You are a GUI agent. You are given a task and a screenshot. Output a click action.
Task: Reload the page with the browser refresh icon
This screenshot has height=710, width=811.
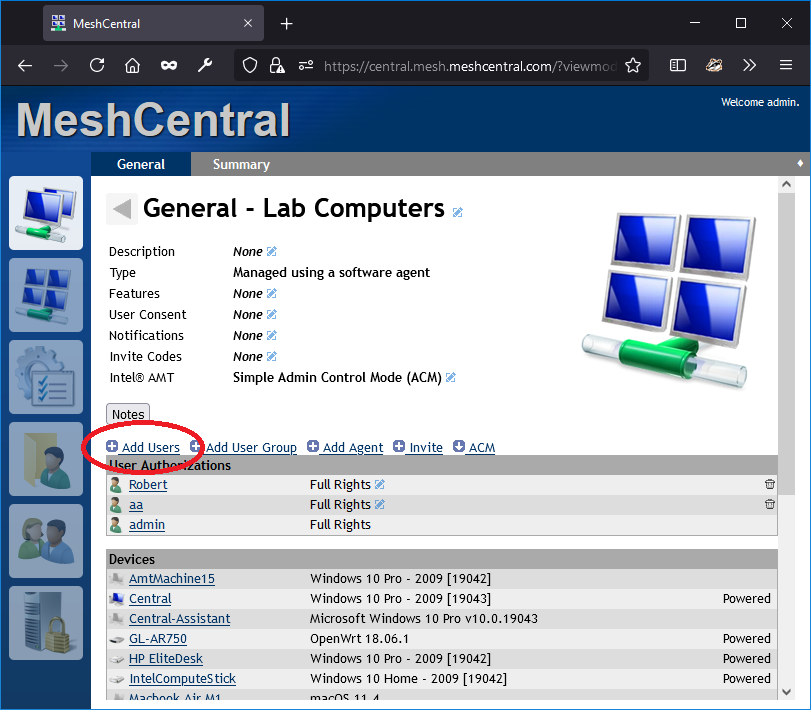96,65
